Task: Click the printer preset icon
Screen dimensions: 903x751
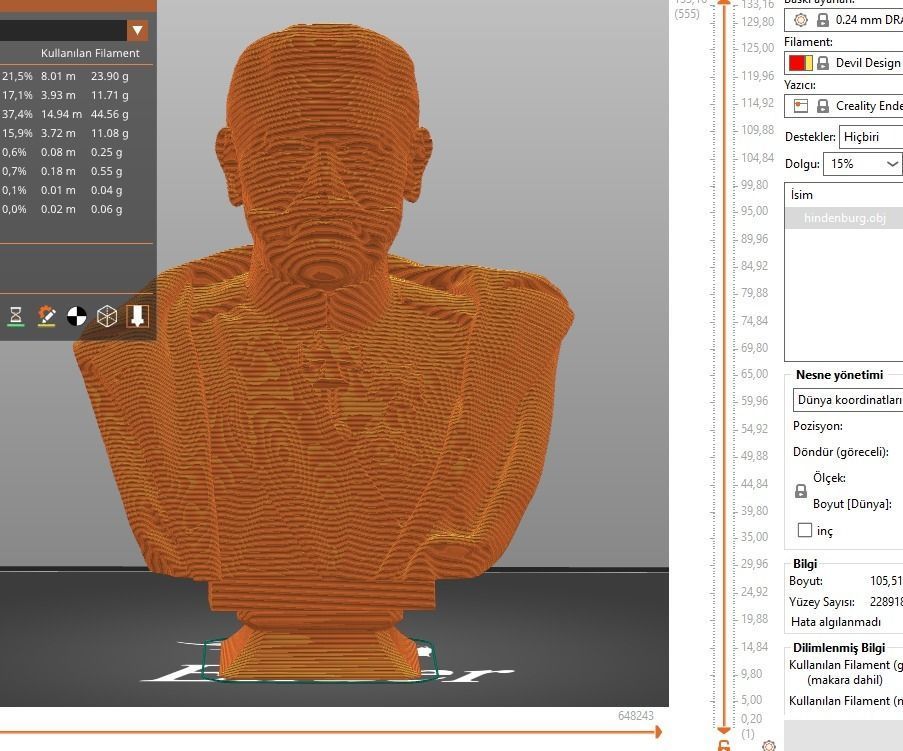Action: pos(800,106)
